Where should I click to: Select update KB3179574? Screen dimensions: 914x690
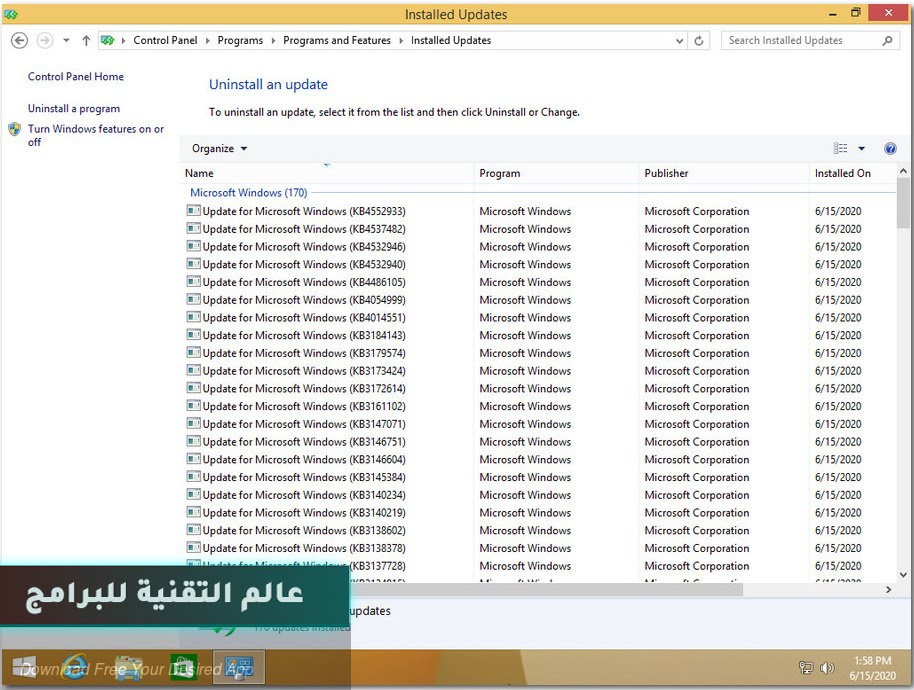[304, 353]
